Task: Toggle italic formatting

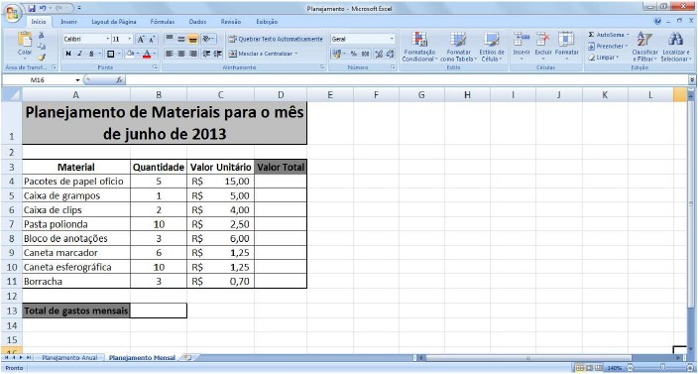Action: pos(79,54)
